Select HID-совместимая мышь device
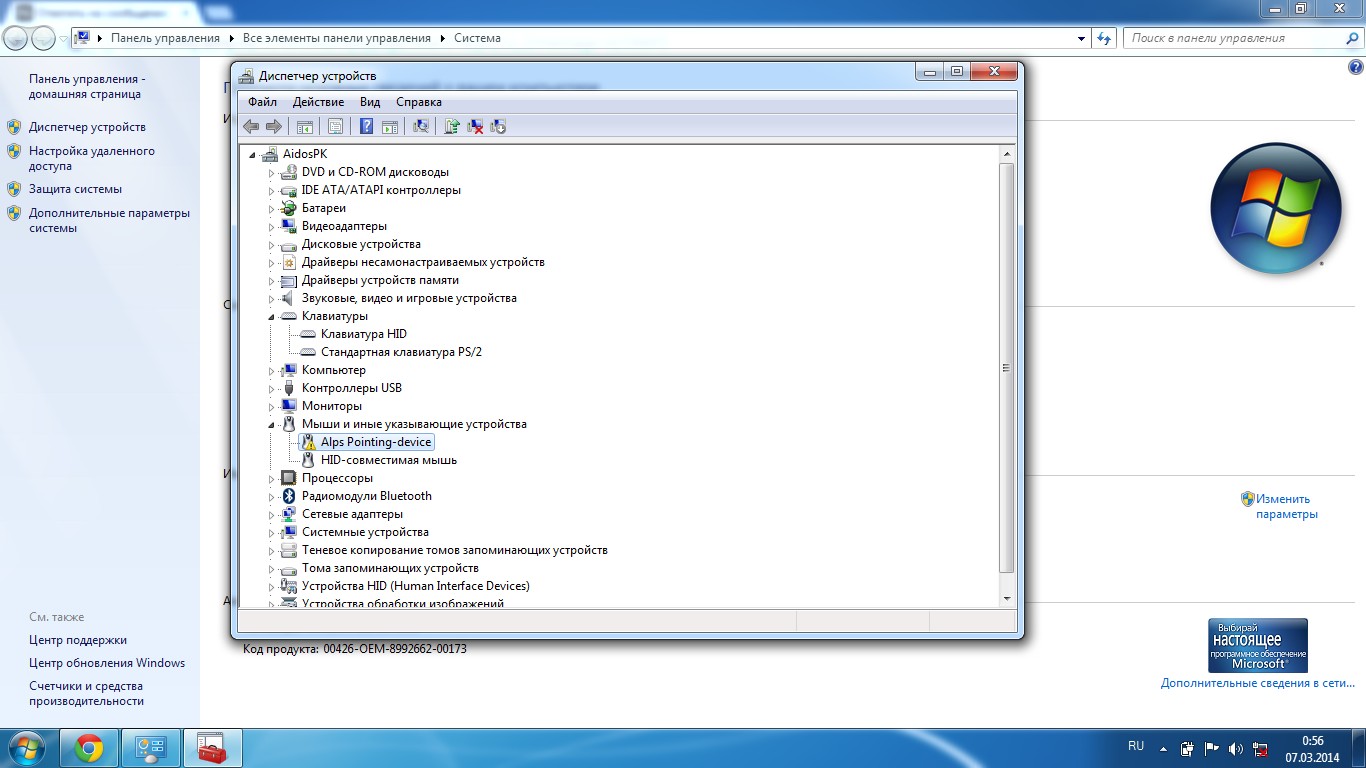 pos(388,460)
